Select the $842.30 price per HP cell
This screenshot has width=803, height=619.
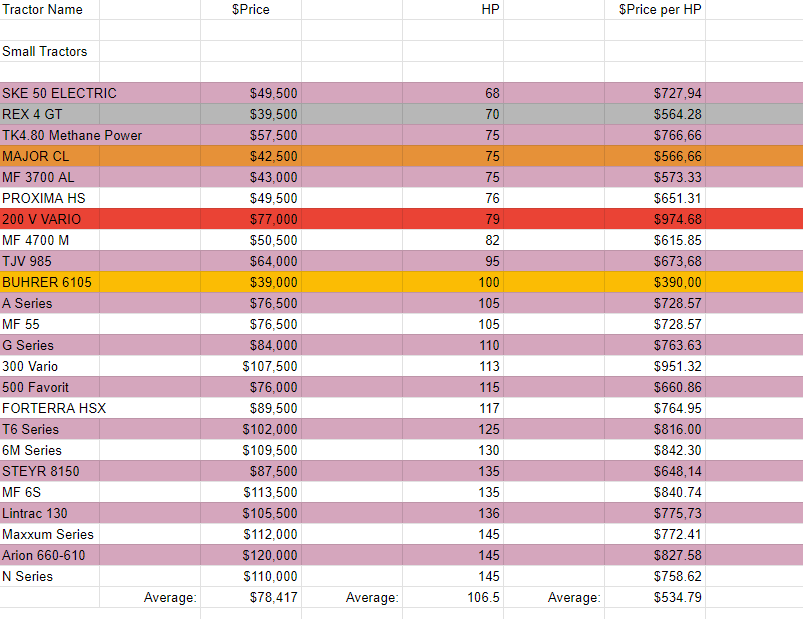pos(655,450)
